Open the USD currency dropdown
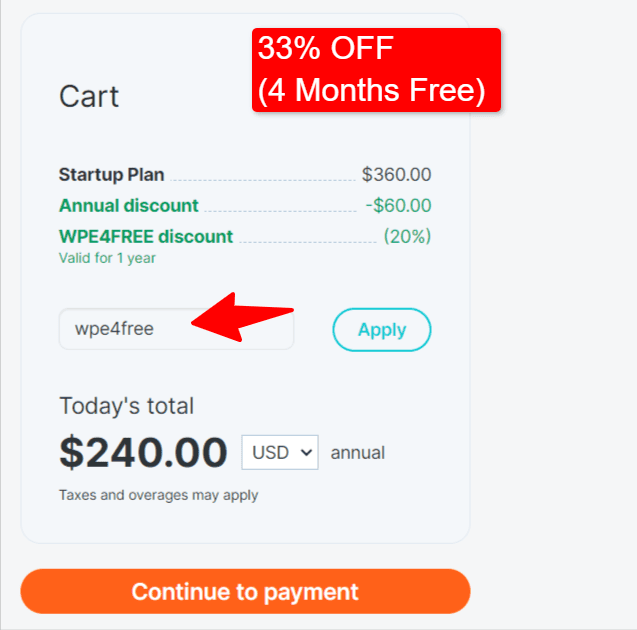This screenshot has width=637, height=630. [x=279, y=452]
